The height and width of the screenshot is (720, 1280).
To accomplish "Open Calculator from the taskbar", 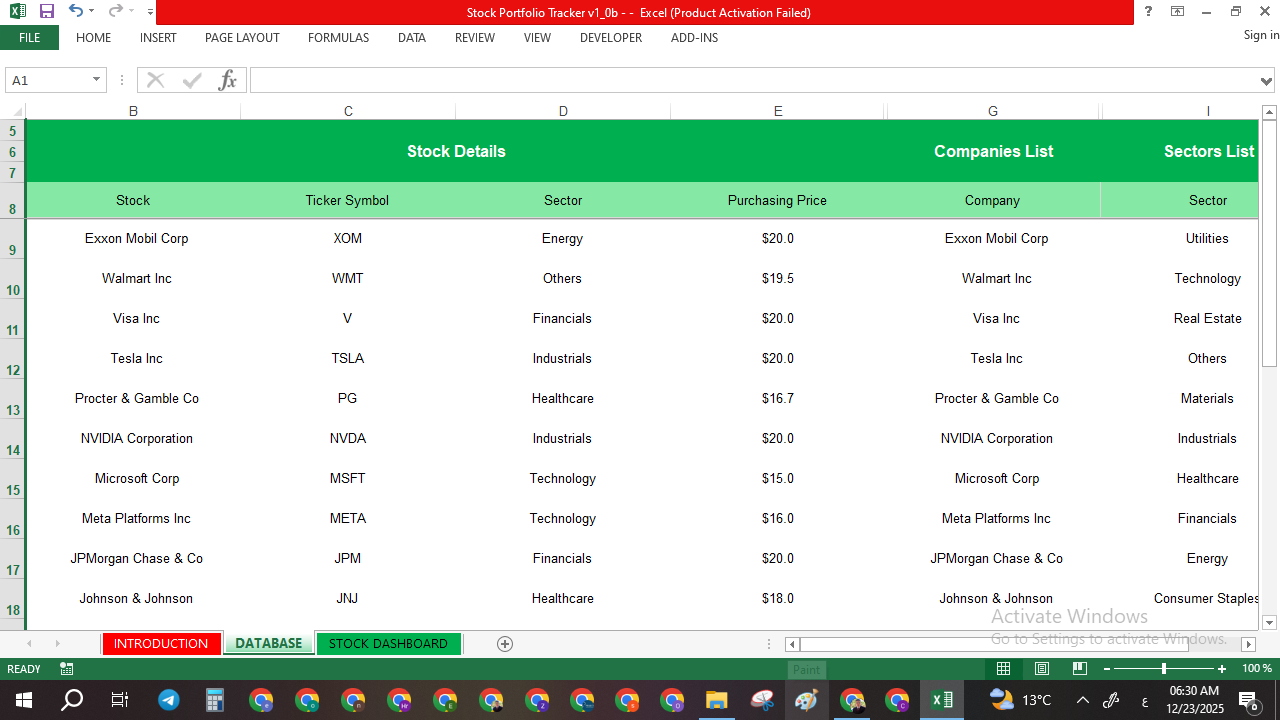I will (215, 700).
